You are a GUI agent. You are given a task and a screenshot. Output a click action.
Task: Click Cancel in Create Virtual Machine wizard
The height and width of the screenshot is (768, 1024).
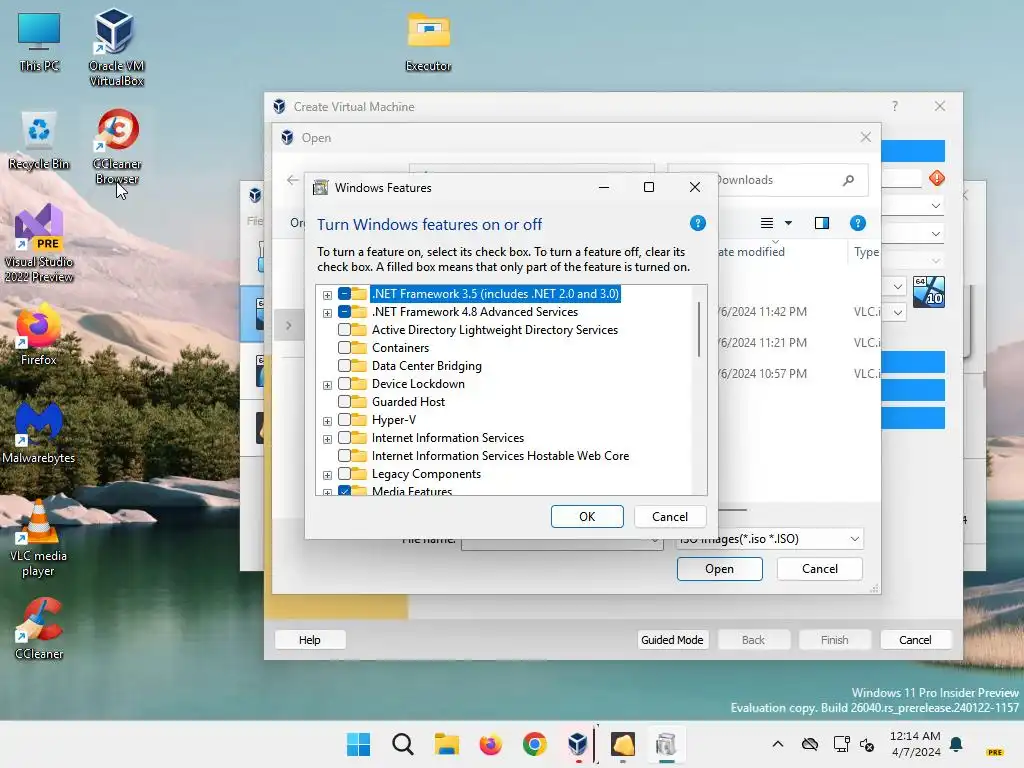point(915,640)
